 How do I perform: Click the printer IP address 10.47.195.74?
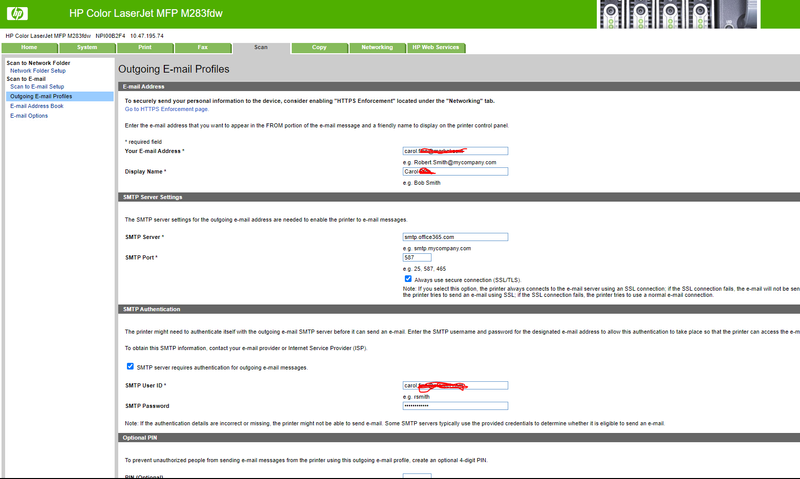[147, 36]
